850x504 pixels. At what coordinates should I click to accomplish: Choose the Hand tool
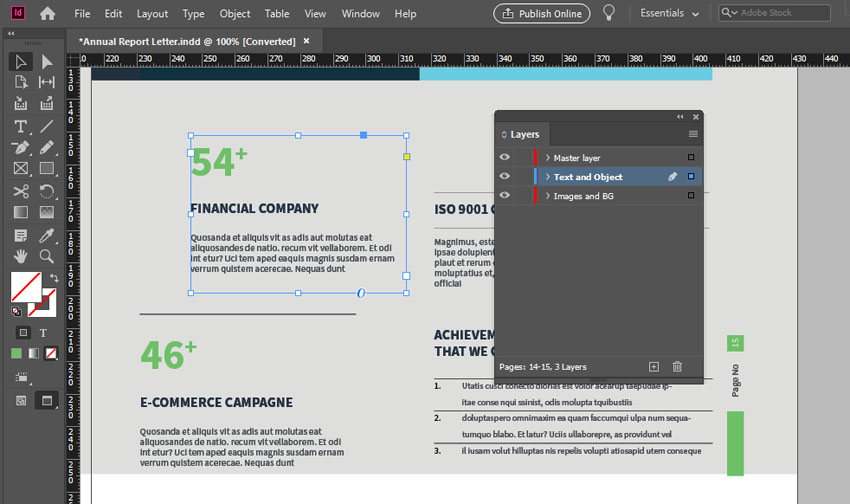click(x=21, y=256)
